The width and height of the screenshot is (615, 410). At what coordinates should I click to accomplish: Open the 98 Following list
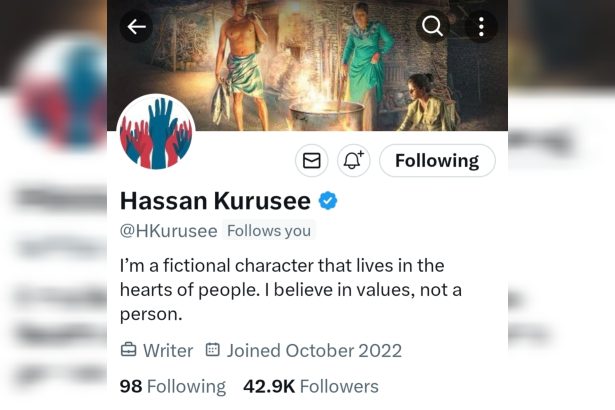(x=173, y=386)
